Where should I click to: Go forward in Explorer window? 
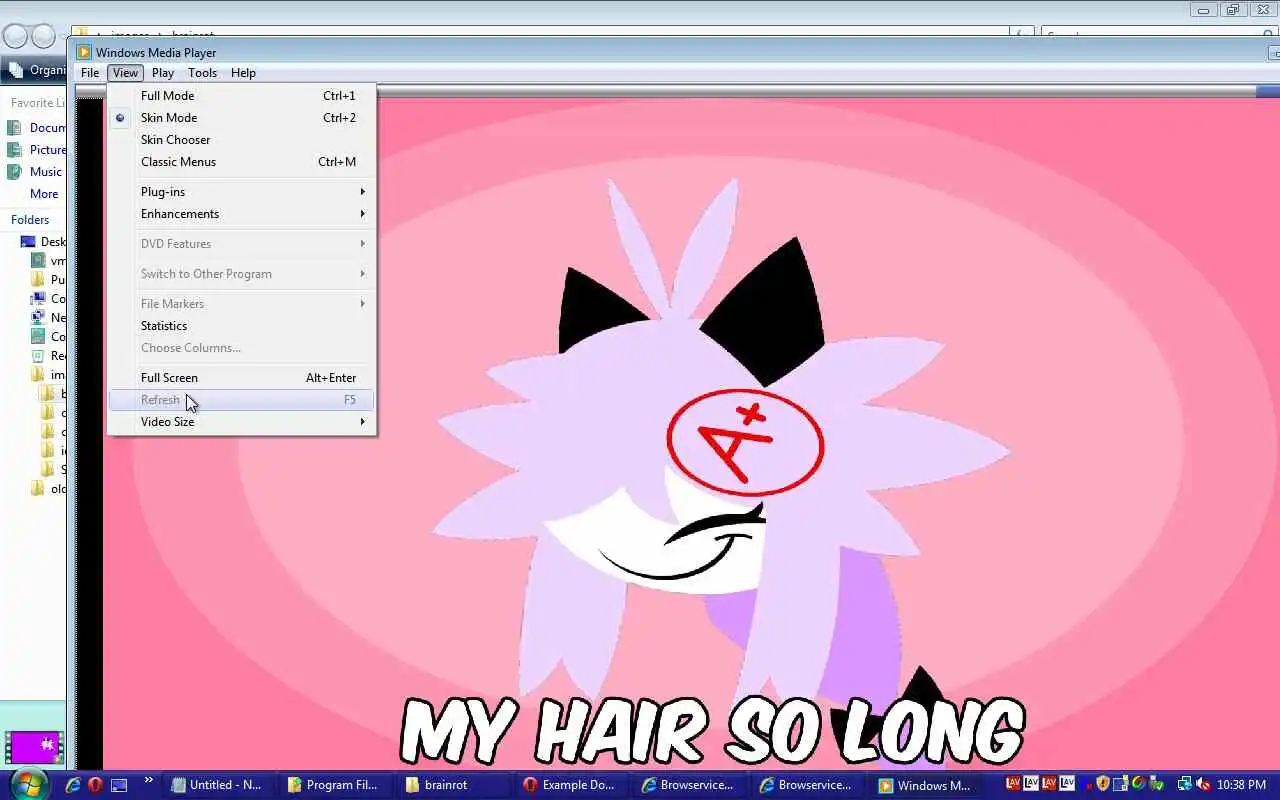44,36
